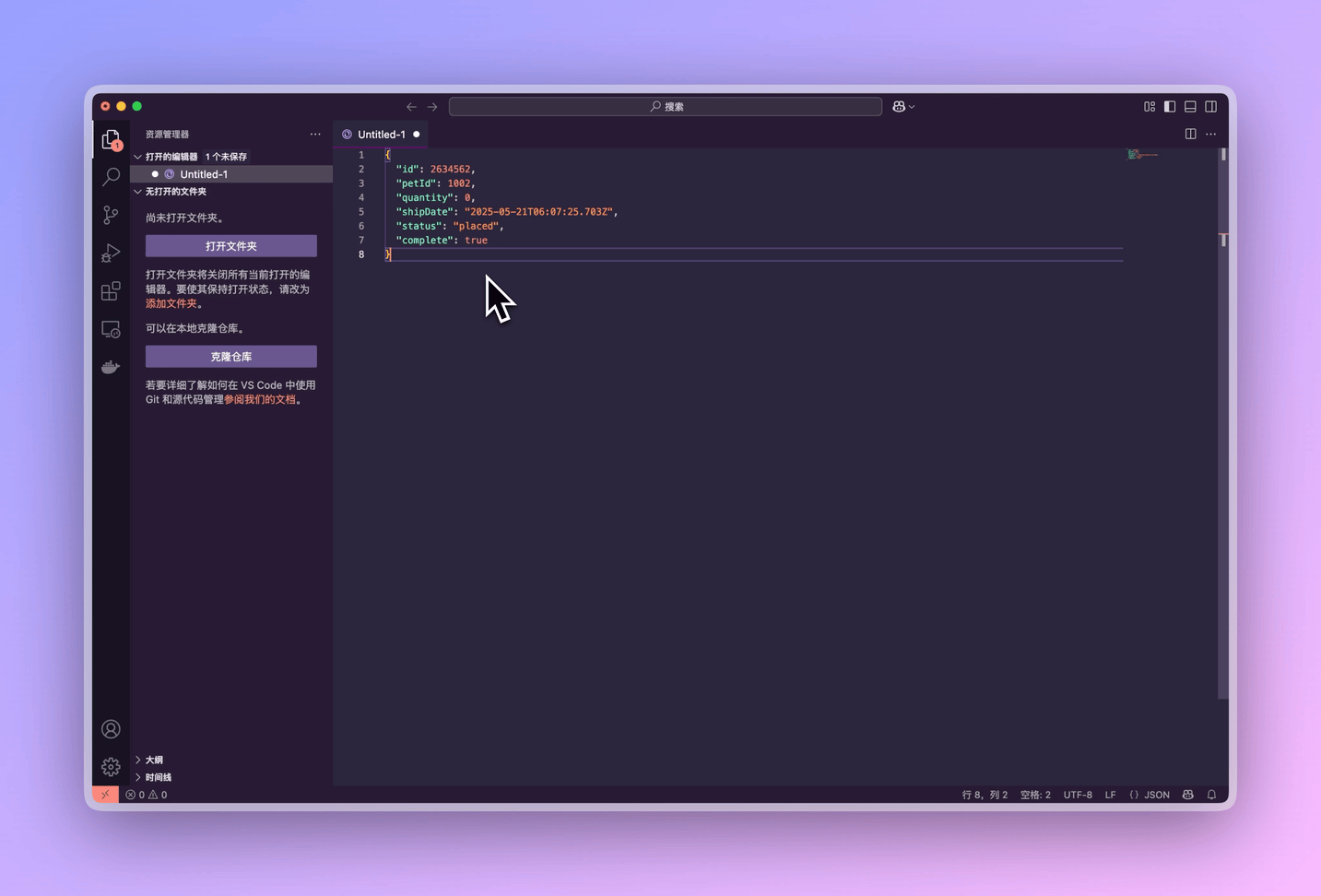Change end of line via LF

[1110, 795]
